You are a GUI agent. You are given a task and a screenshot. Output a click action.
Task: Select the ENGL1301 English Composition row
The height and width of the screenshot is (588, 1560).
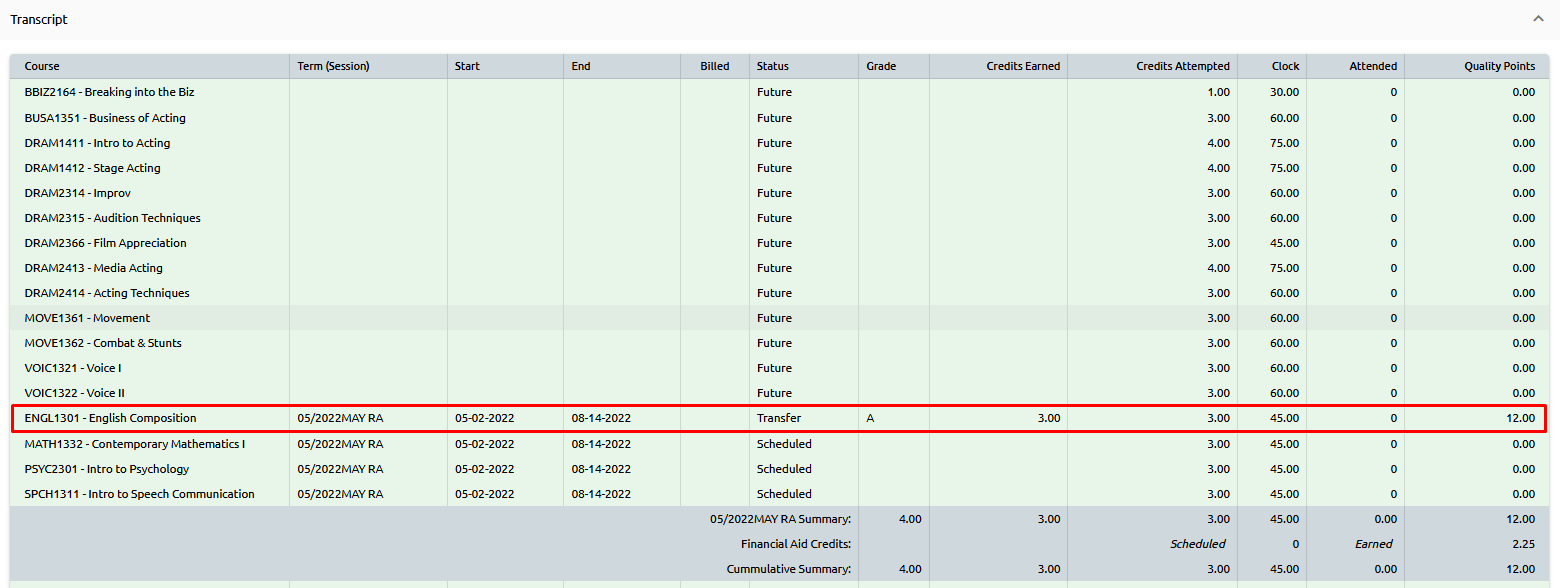(110, 418)
